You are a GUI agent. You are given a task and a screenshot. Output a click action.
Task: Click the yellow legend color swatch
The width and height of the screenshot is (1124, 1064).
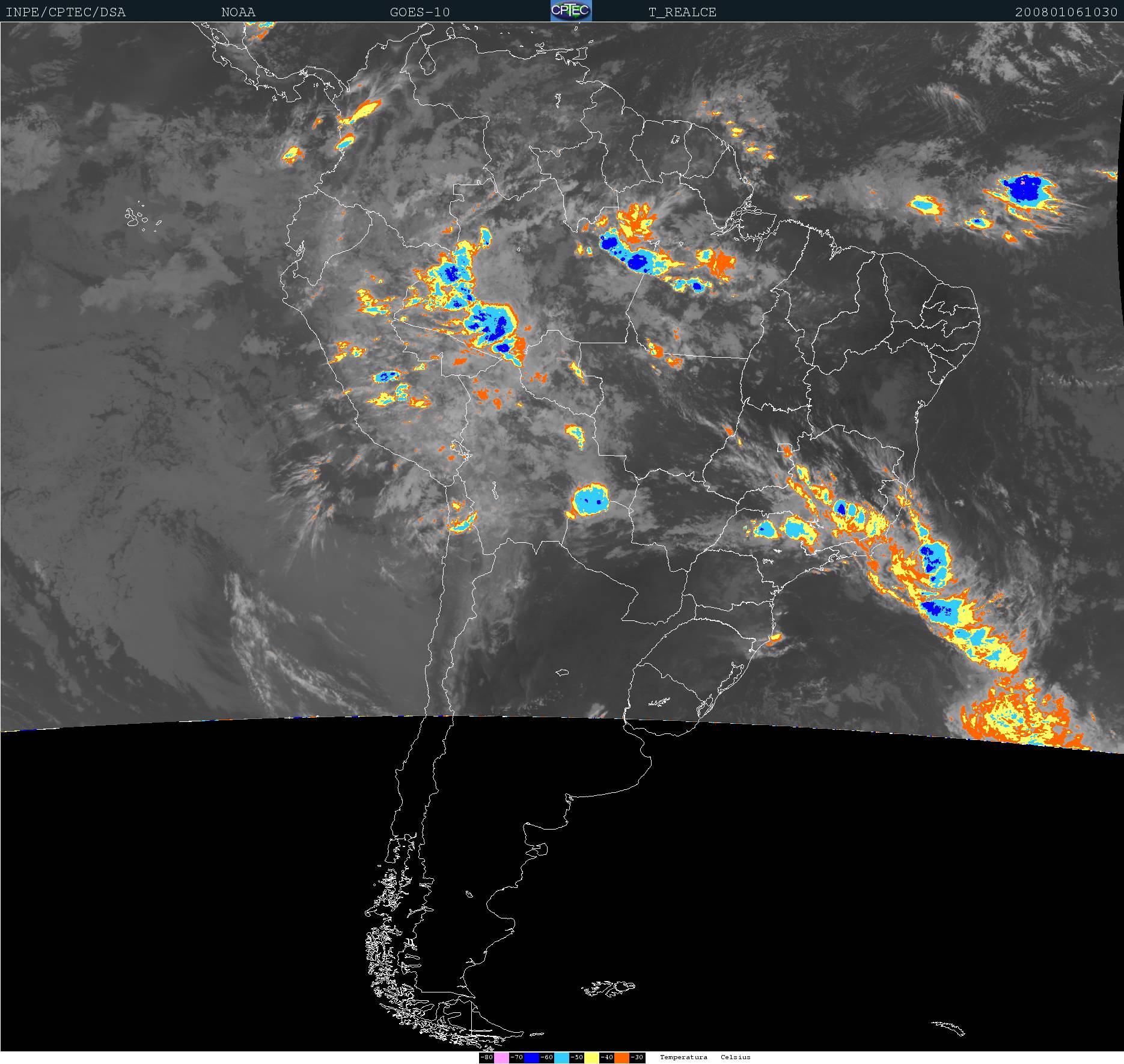click(591, 1057)
